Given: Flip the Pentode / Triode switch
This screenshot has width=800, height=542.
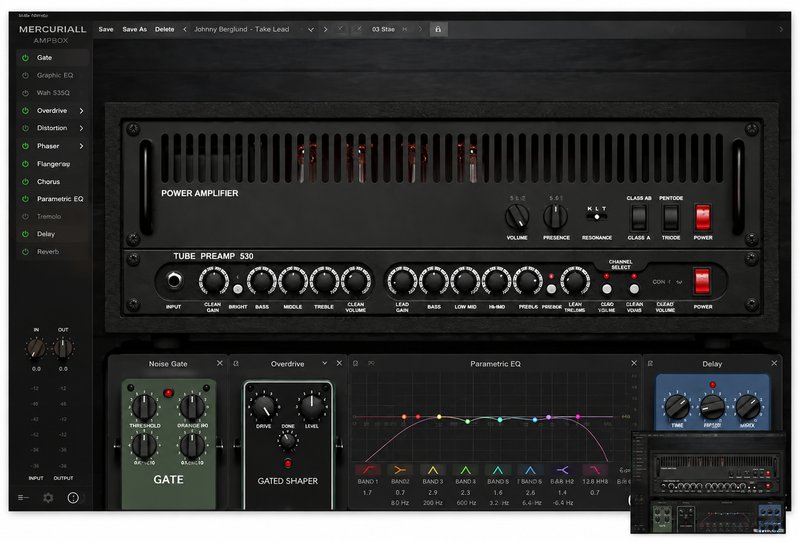Looking at the screenshot, I should (x=671, y=218).
